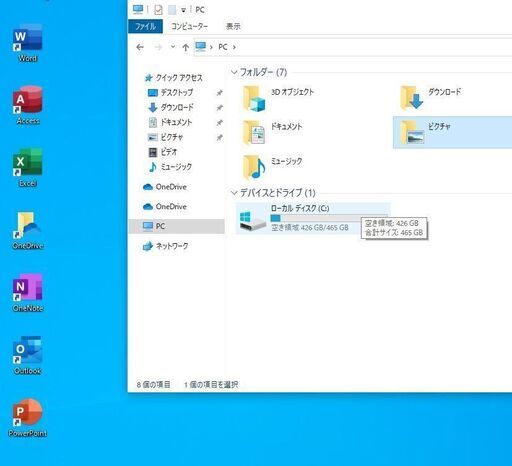The height and width of the screenshot is (466, 512).
Task: Click the PC icon in the title bar
Action: click(138, 10)
